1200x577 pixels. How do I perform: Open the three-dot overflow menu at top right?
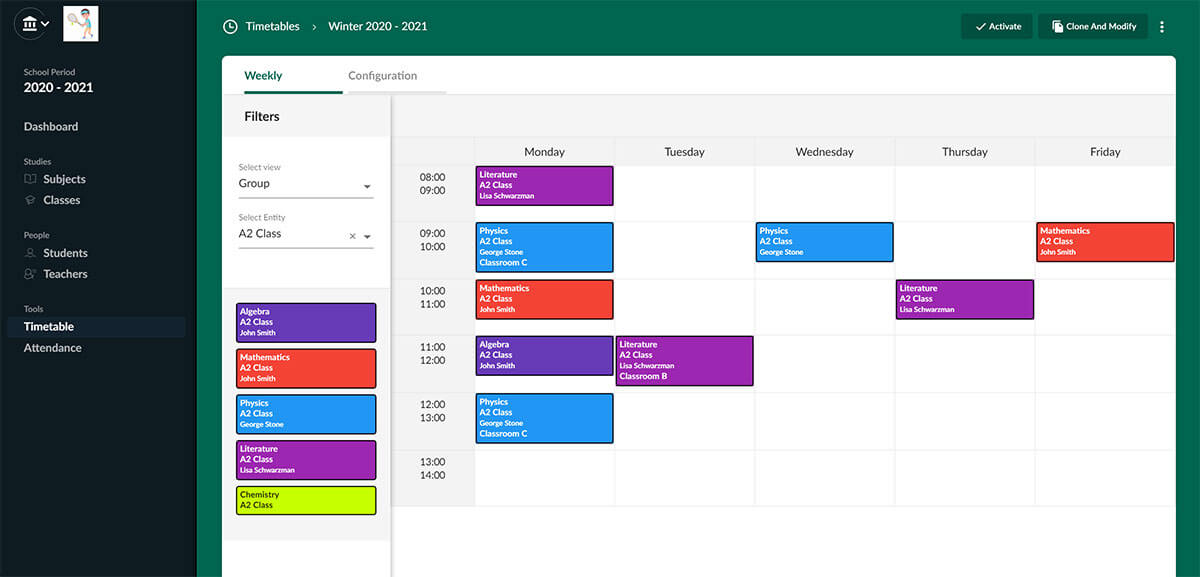tap(1162, 26)
